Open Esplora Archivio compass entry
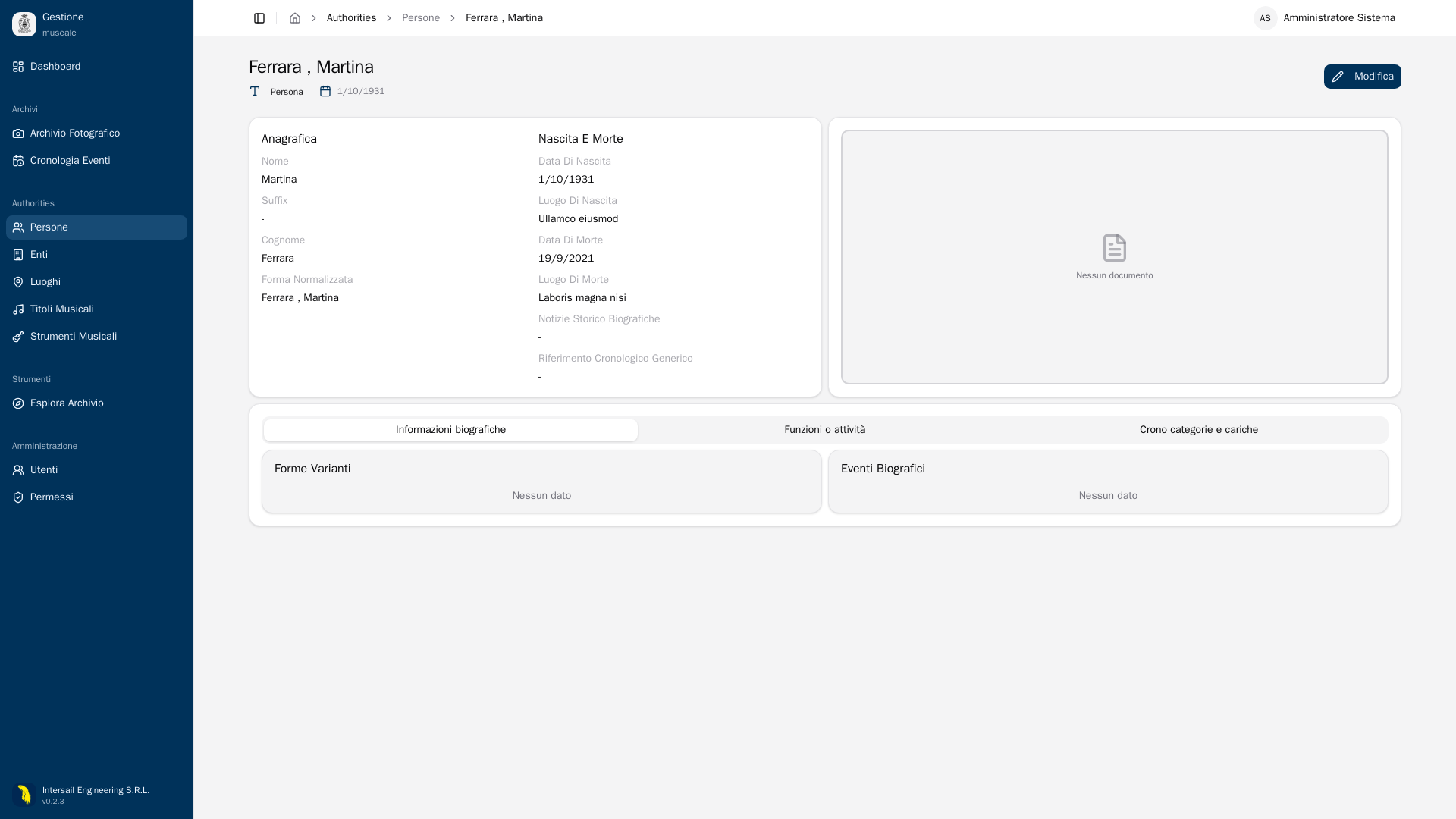 (x=96, y=403)
